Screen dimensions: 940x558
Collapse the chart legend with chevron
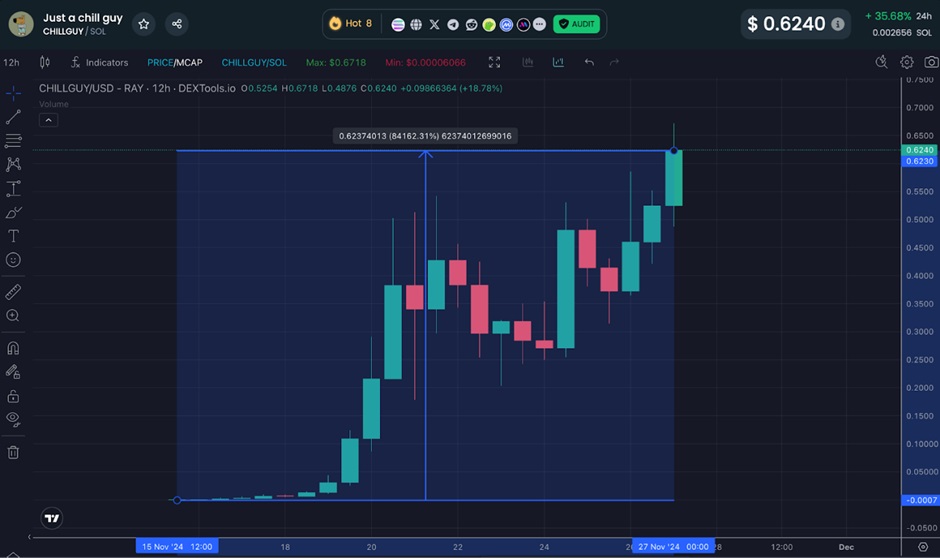(48, 120)
